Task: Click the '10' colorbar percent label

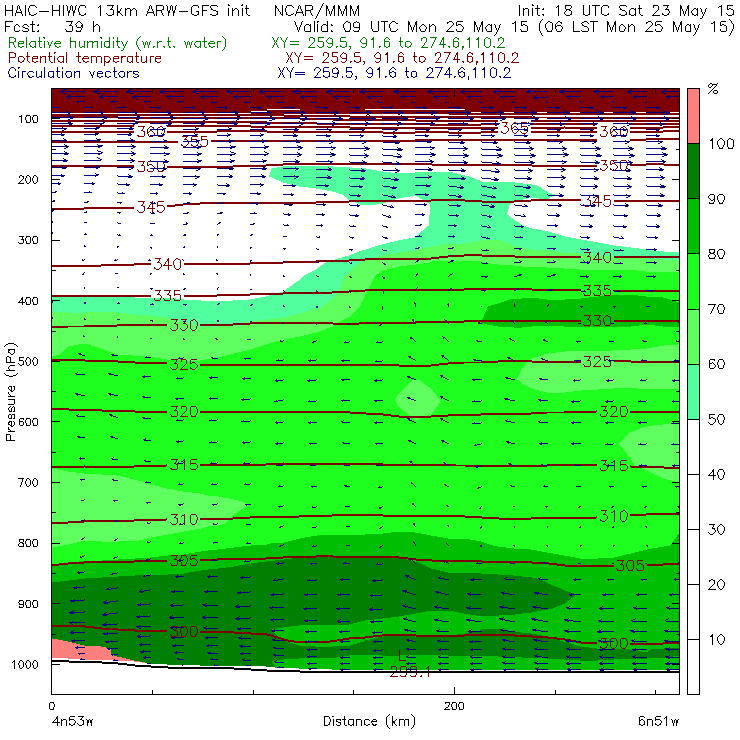Action: [716, 639]
